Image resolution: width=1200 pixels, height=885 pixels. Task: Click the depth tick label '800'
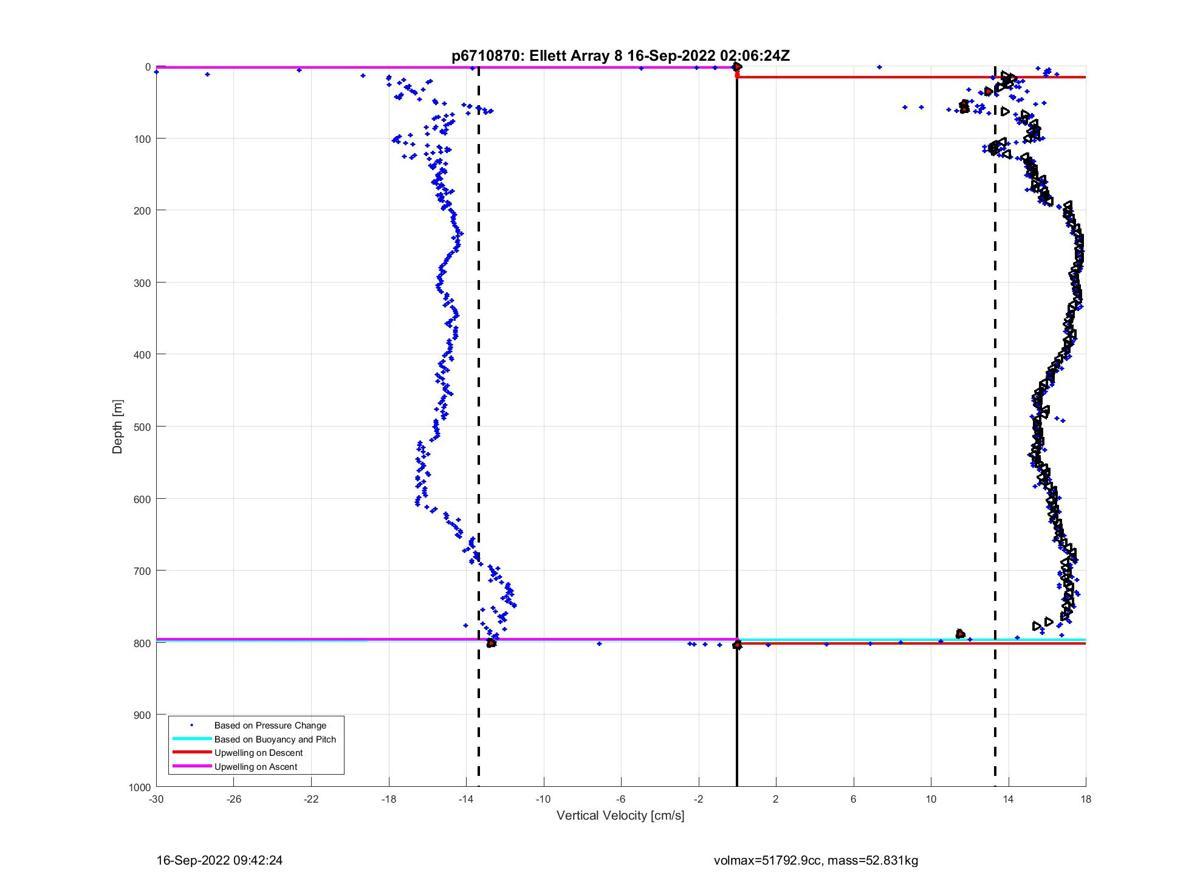point(142,643)
